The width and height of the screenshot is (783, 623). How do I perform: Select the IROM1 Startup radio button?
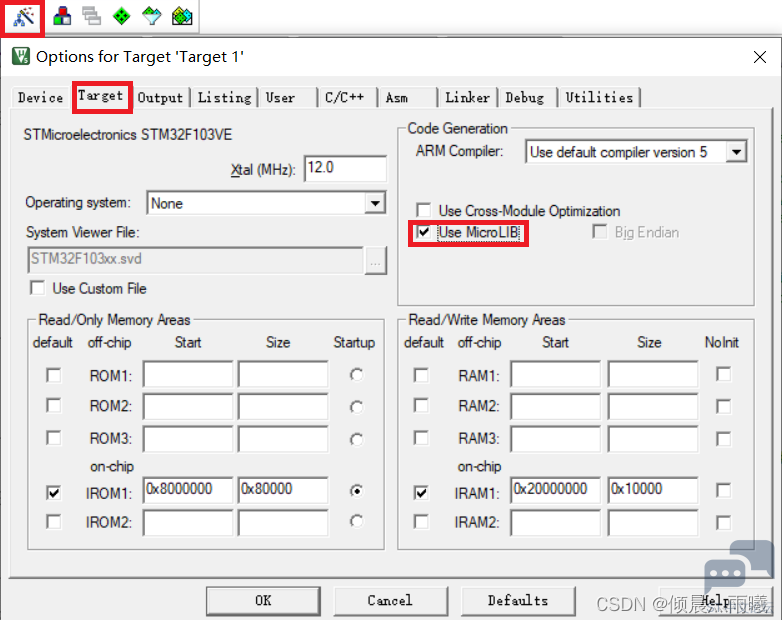click(356, 491)
